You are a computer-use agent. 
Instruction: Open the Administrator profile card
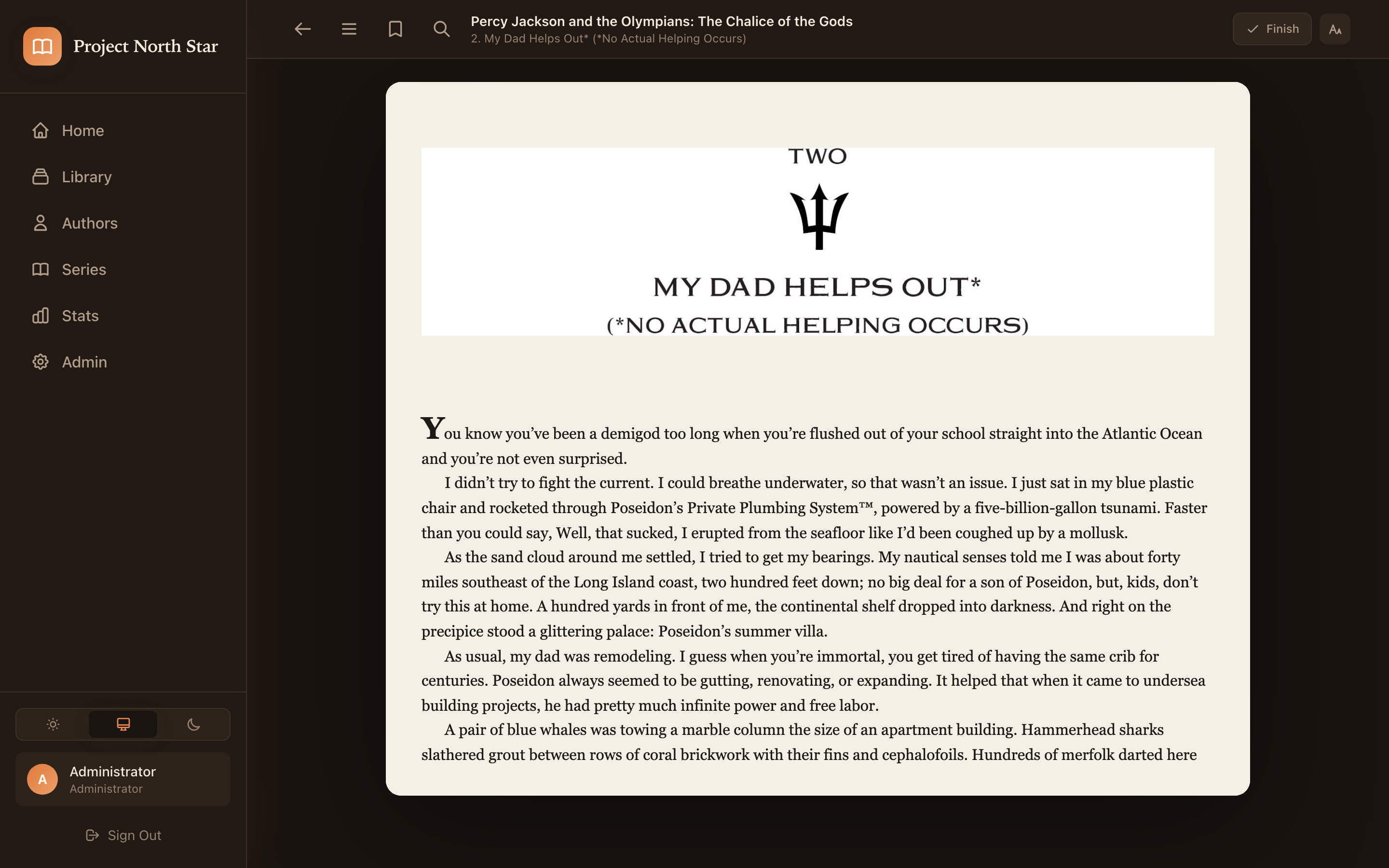coord(123,779)
